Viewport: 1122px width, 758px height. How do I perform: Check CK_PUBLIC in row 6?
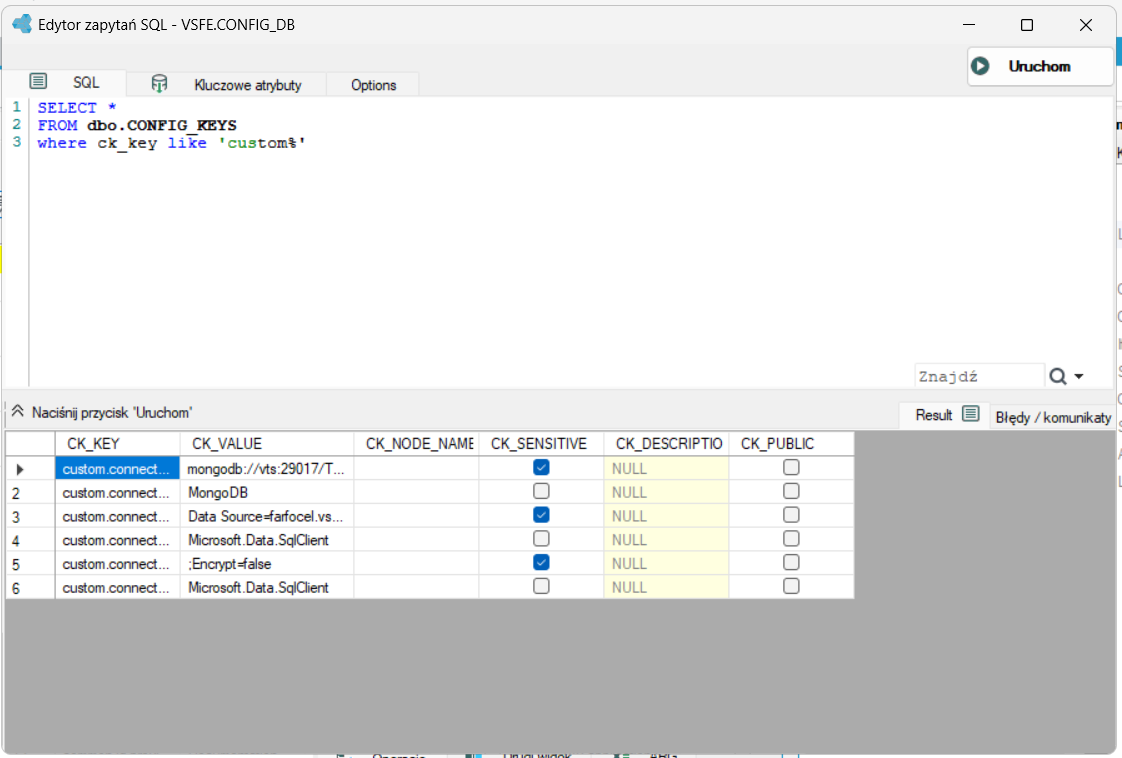791,586
